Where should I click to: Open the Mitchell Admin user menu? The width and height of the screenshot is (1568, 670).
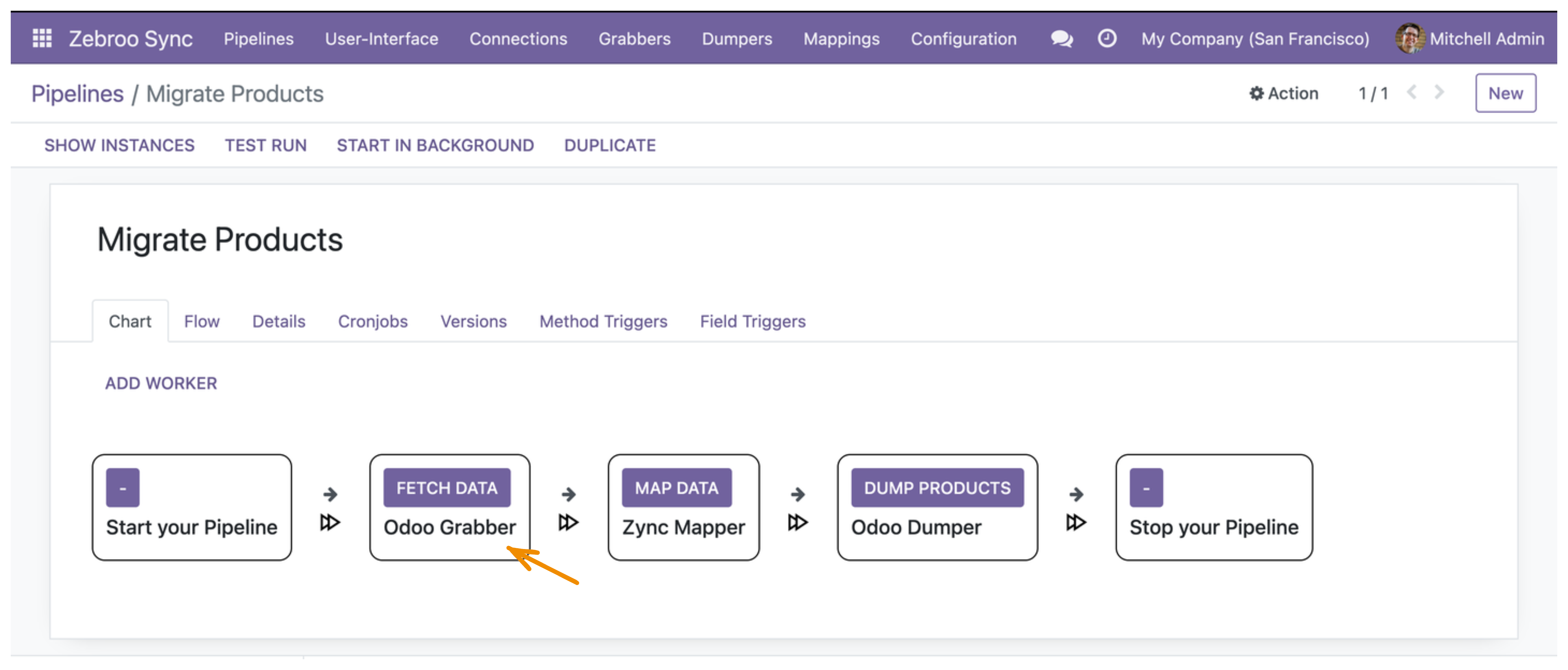[x=1470, y=38]
